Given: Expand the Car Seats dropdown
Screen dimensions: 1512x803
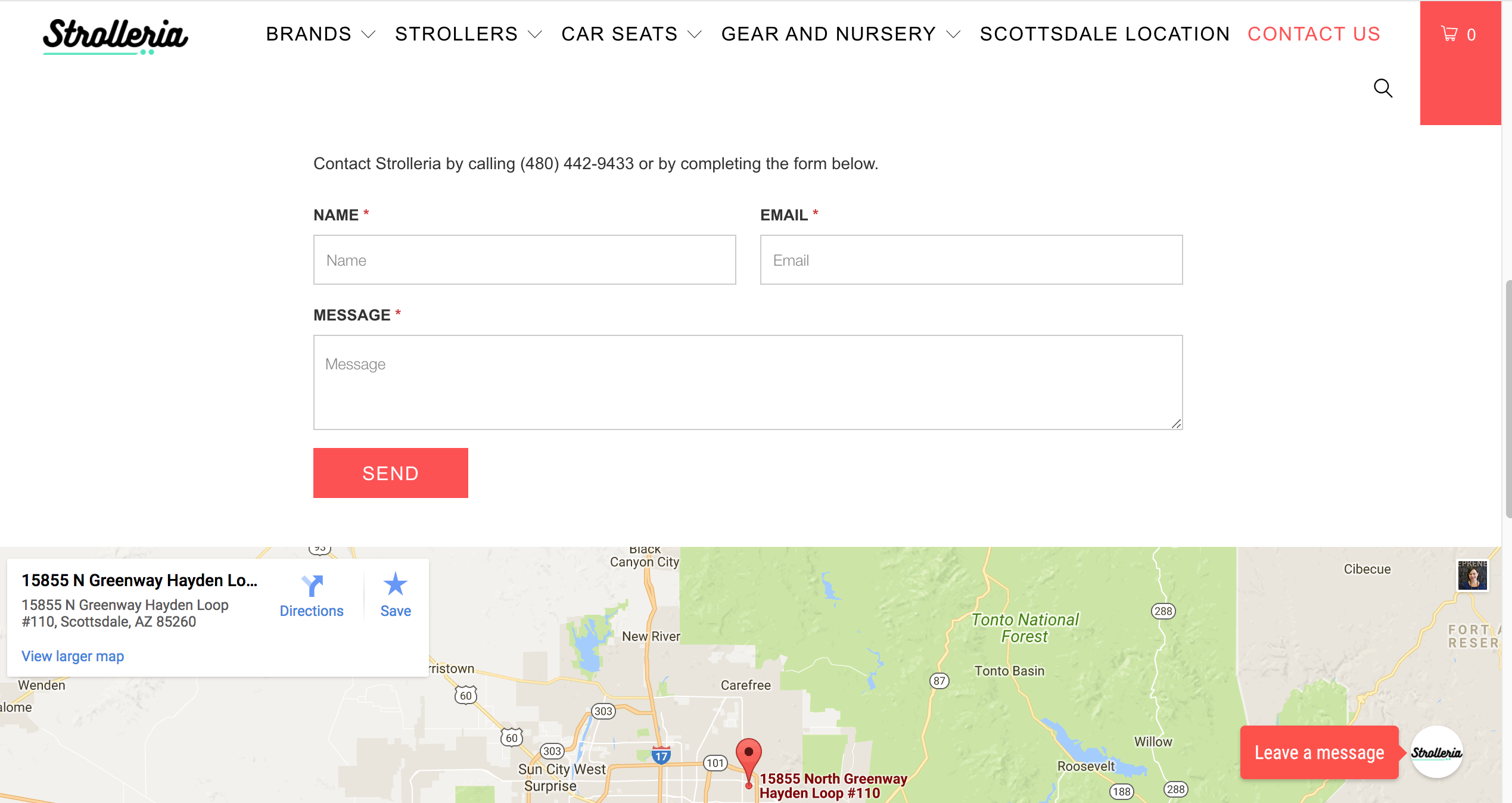Looking at the screenshot, I should (x=631, y=34).
